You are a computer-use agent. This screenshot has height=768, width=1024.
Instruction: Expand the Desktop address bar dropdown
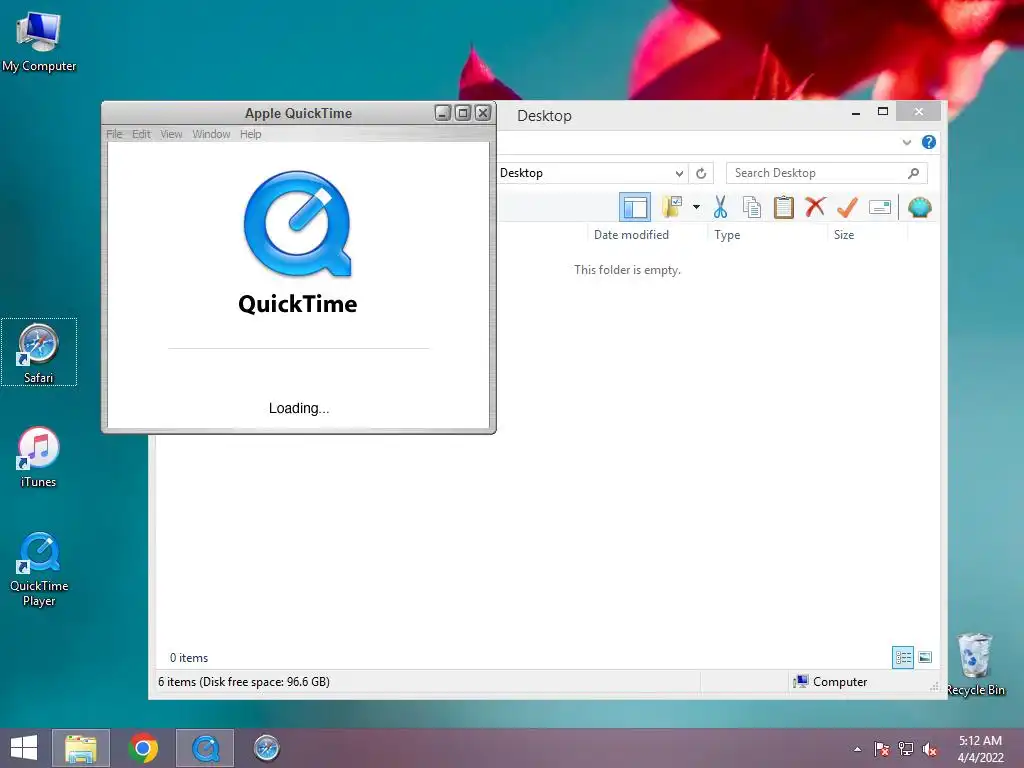coord(679,173)
